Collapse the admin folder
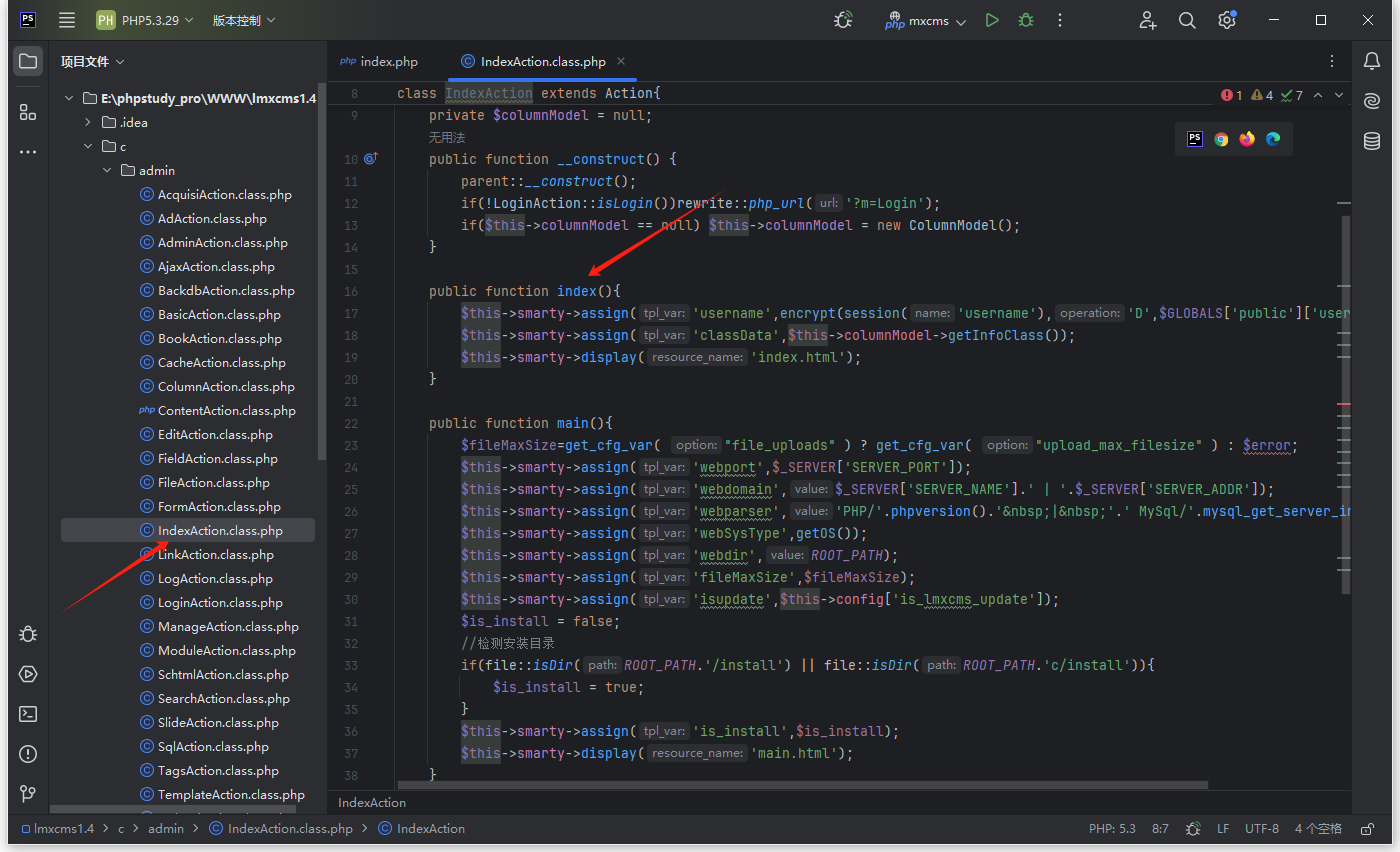Screen dimensions: 1400x852 point(108,171)
